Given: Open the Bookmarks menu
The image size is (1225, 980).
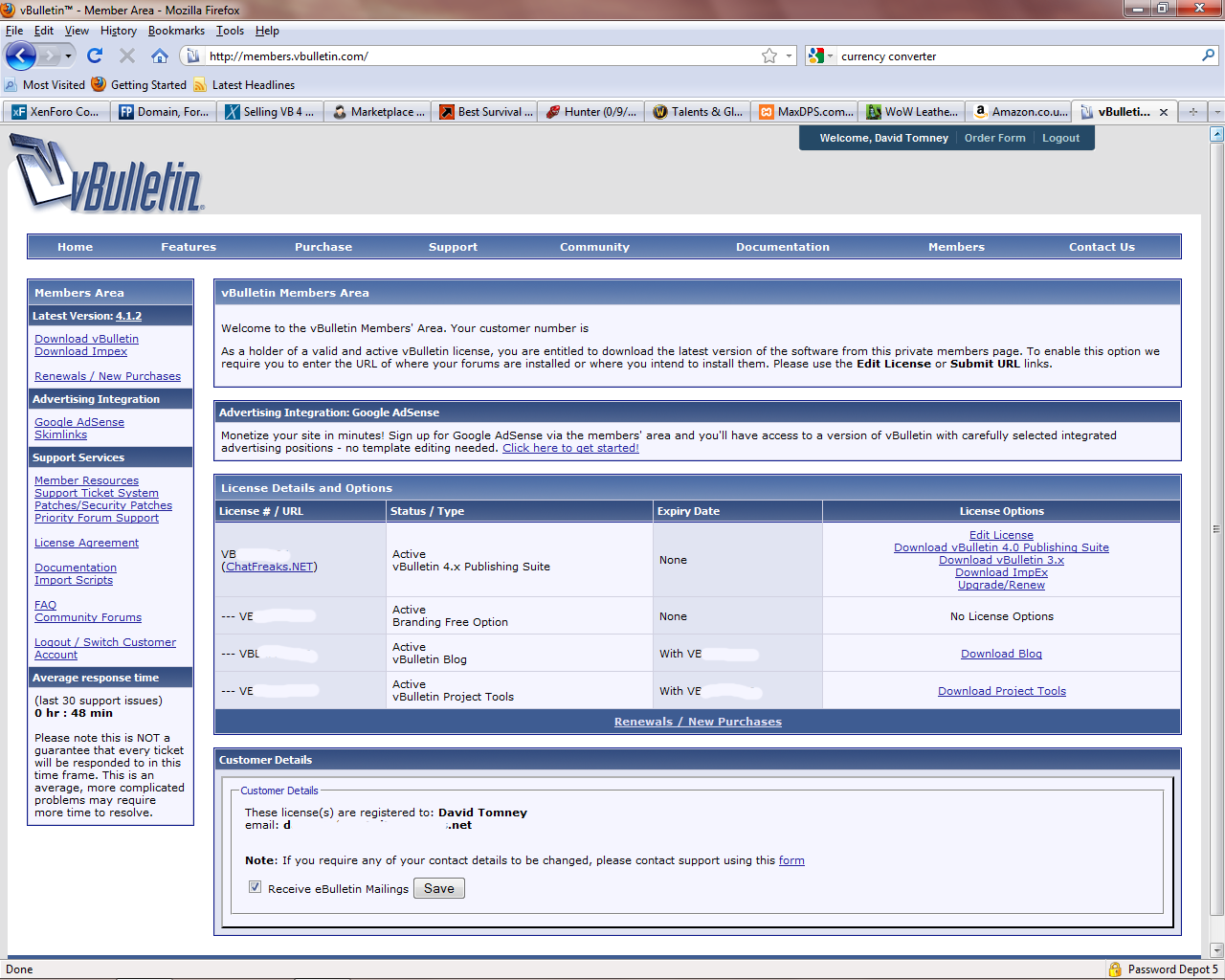Looking at the screenshot, I should 176,31.
